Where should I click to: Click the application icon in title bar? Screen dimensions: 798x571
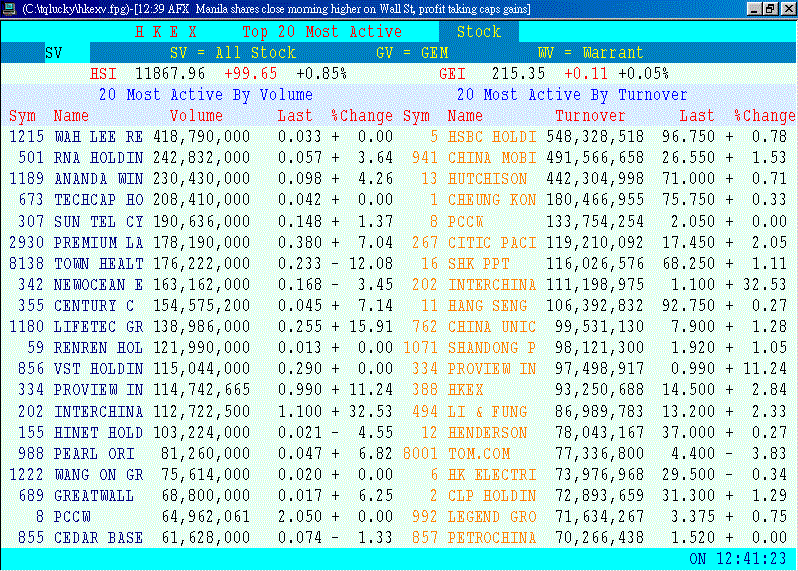click(9, 8)
